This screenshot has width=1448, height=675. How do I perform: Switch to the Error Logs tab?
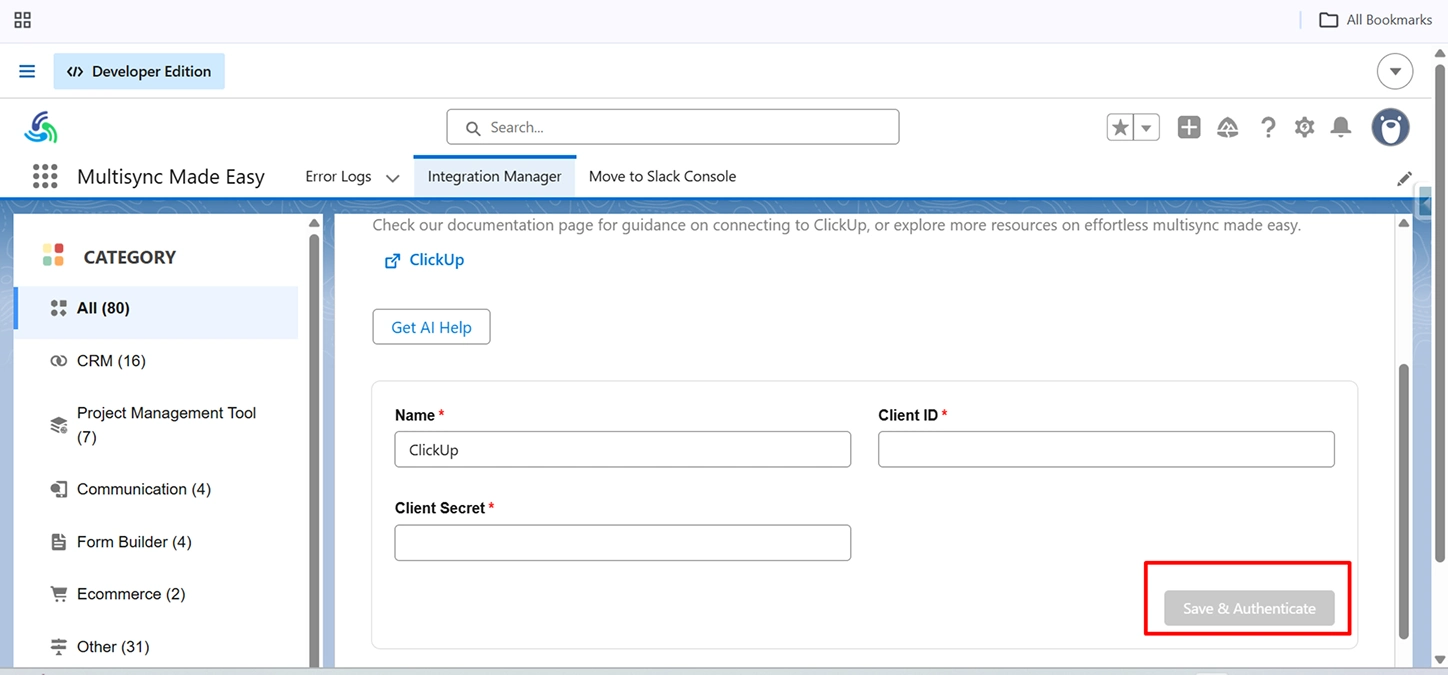click(x=338, y=177)
